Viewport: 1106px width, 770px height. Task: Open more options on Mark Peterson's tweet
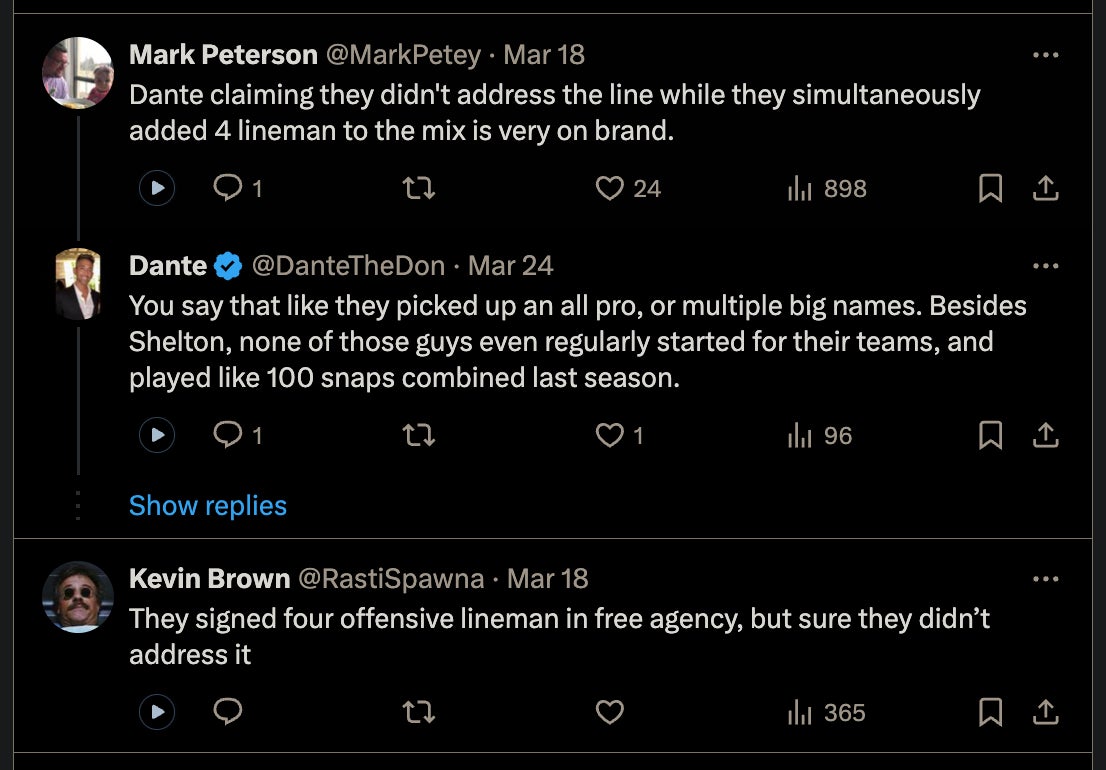(1045, 55)
